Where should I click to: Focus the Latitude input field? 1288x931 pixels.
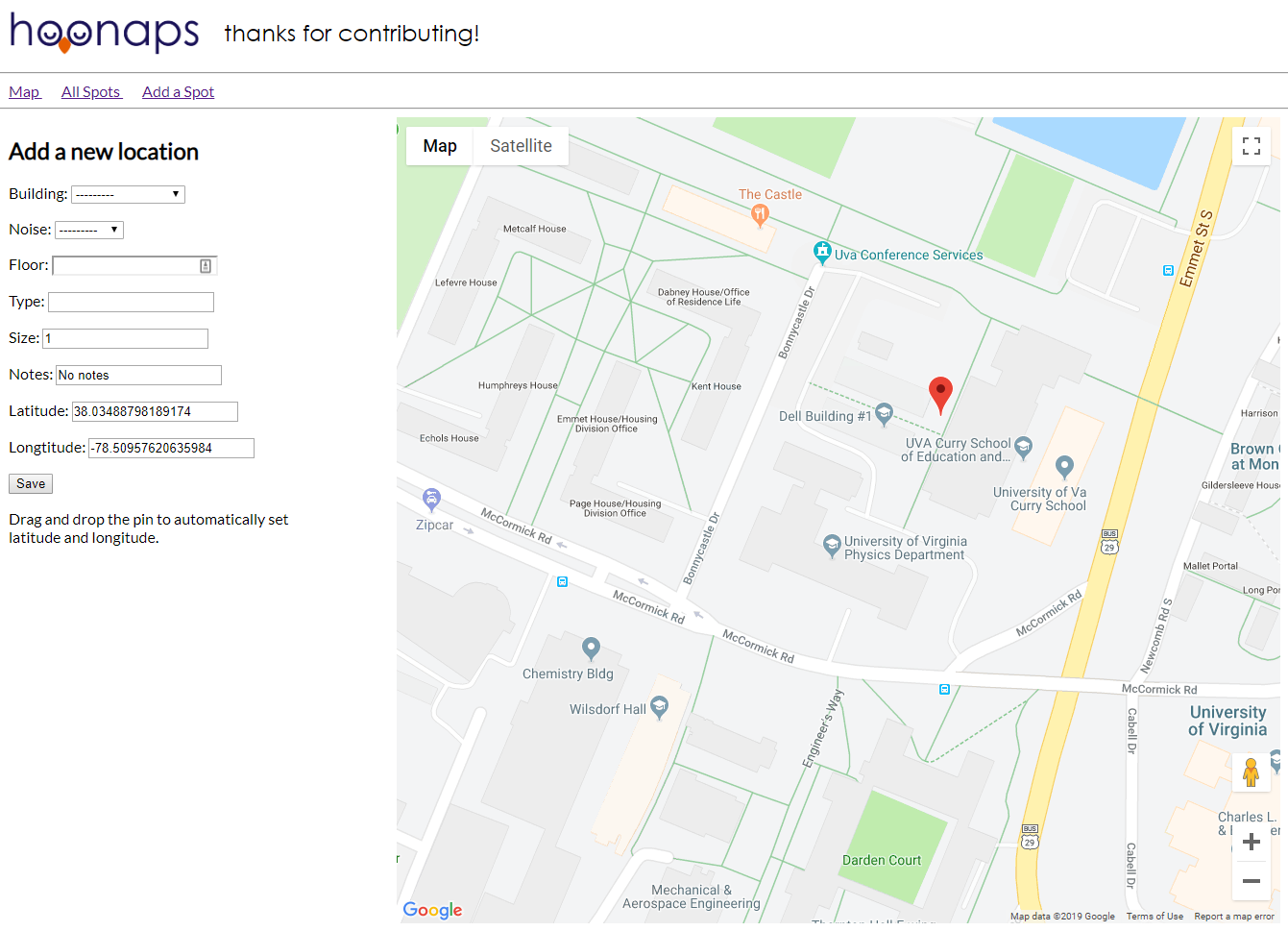[x=155, y=411]
